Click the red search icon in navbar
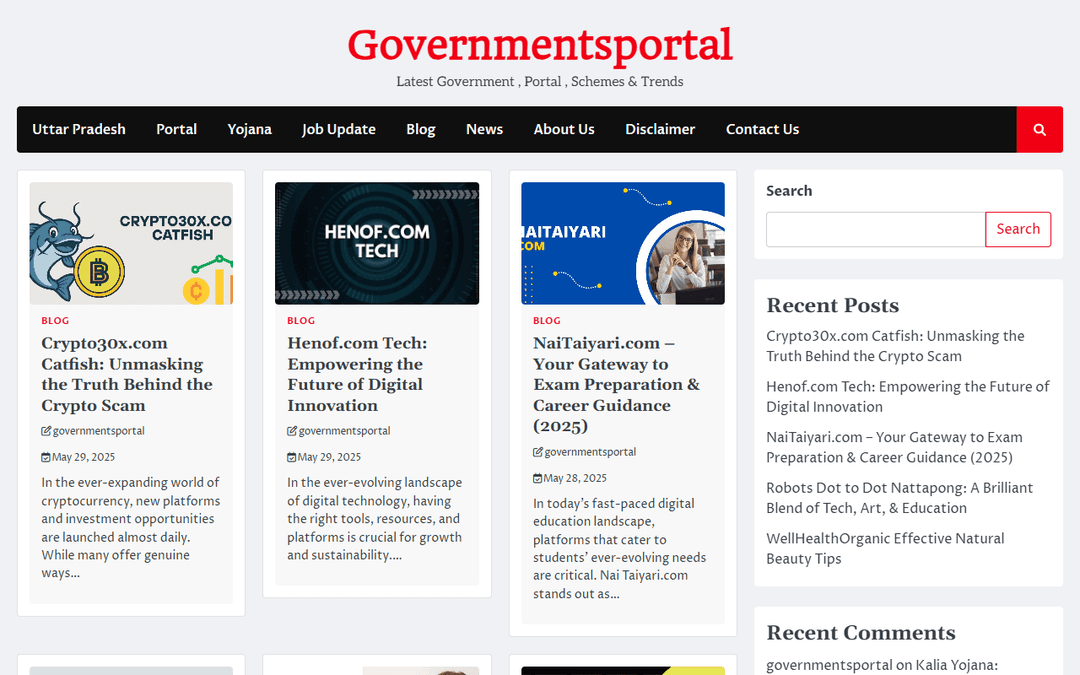1080x675 pixels. 1039,129
